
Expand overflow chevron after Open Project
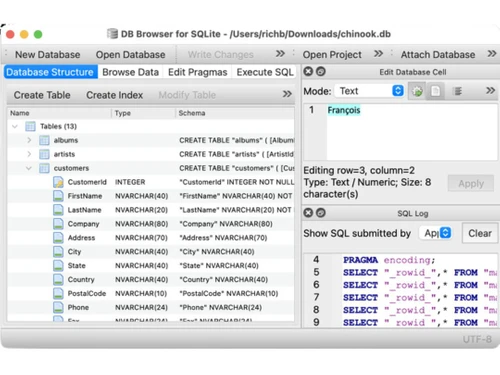pos(378,54)
